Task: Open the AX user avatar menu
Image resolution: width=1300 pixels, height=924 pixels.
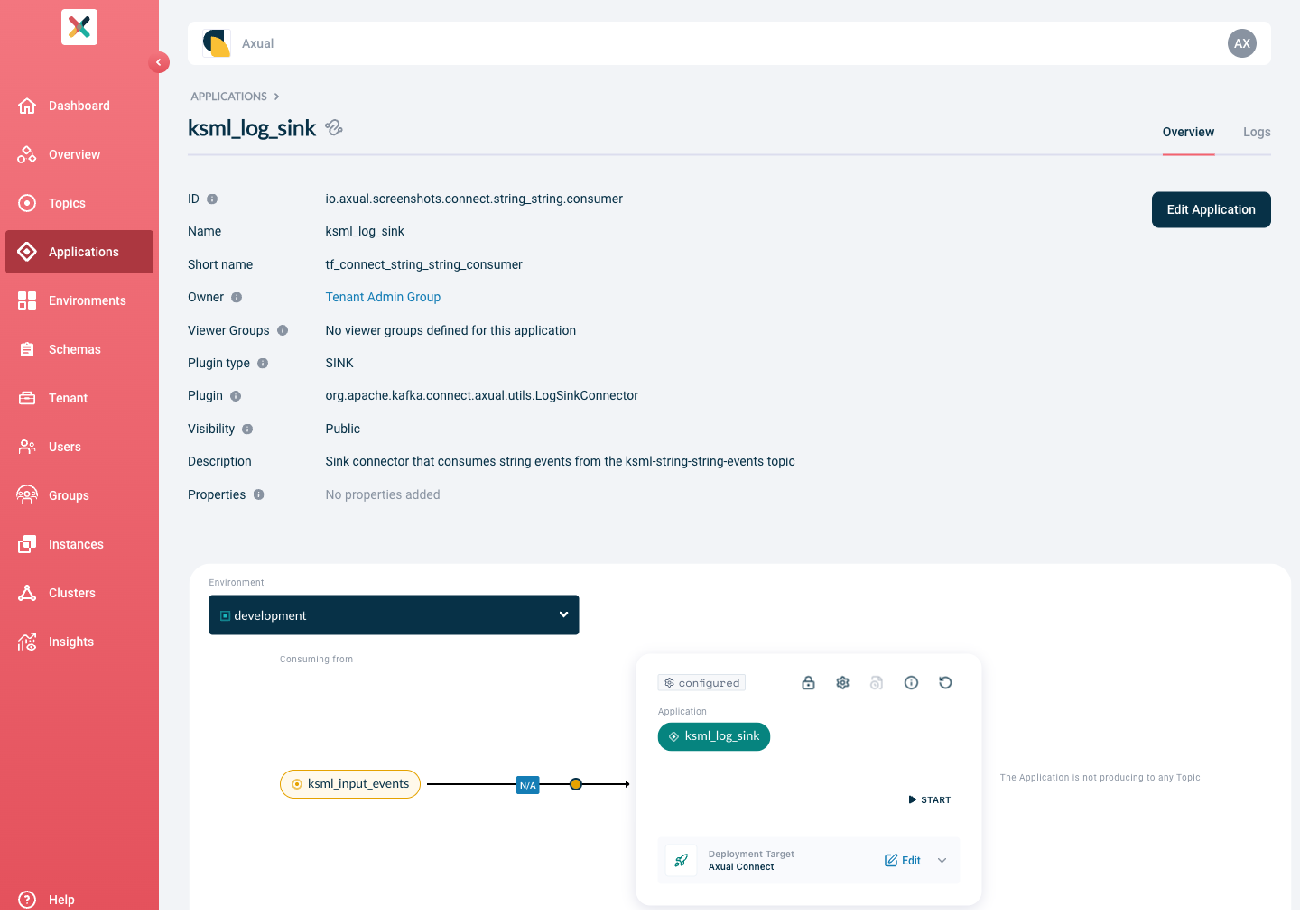Action: pos(1242,43)
